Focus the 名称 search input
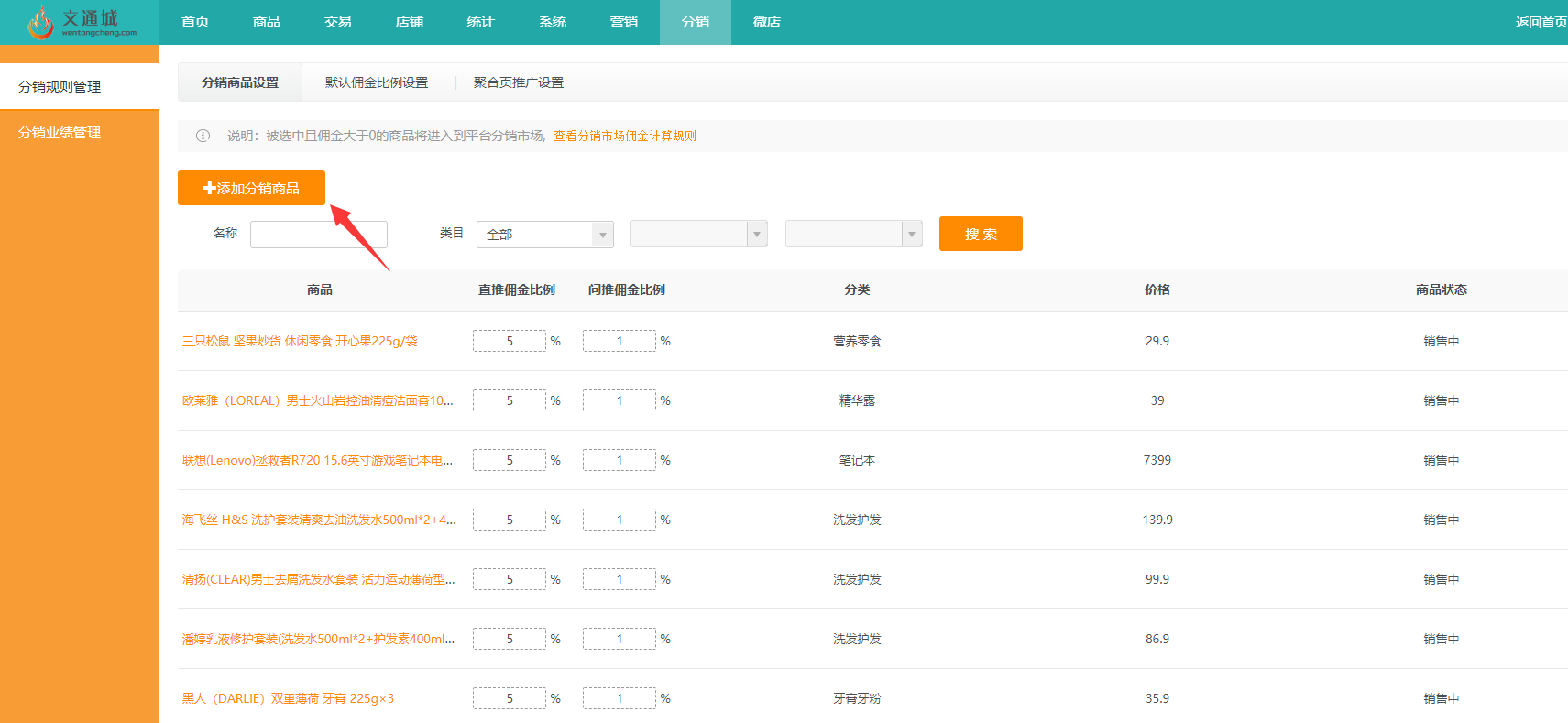Screen dimensions: 1568x723 319,235
